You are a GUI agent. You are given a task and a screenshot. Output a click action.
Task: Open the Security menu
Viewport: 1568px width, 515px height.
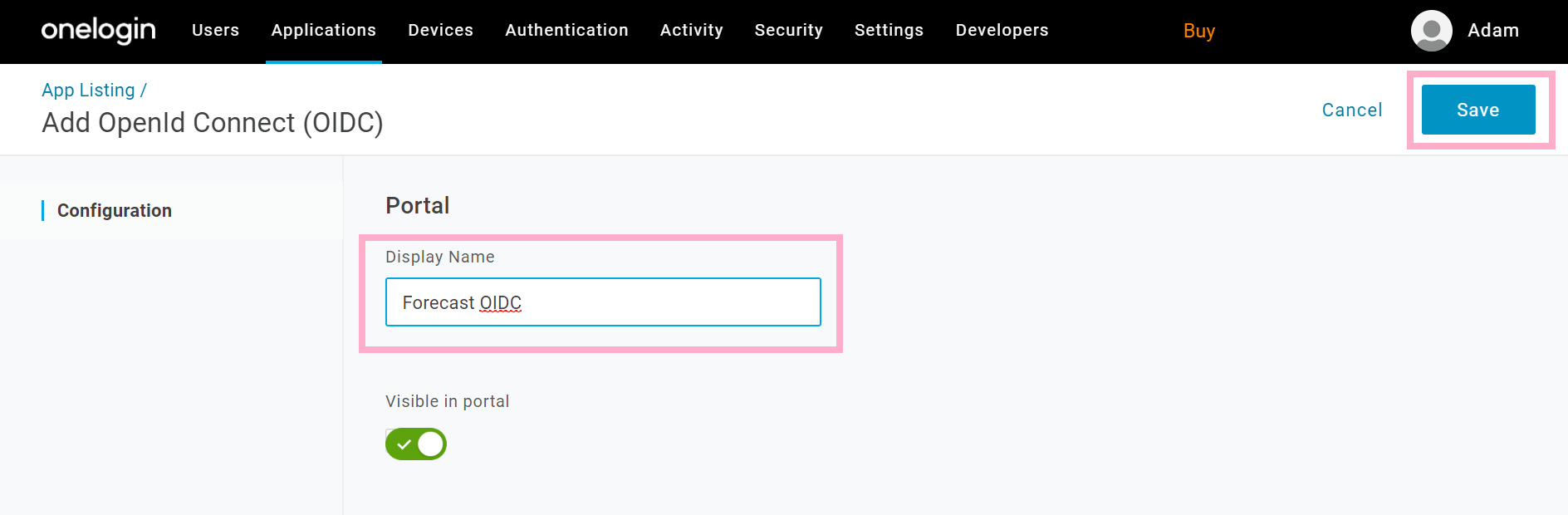point(789,30)
